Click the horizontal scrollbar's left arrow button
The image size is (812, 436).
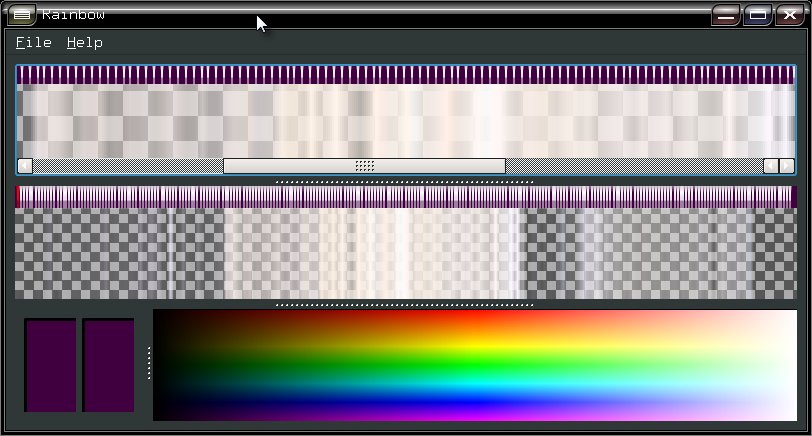[x=25, y=166]
